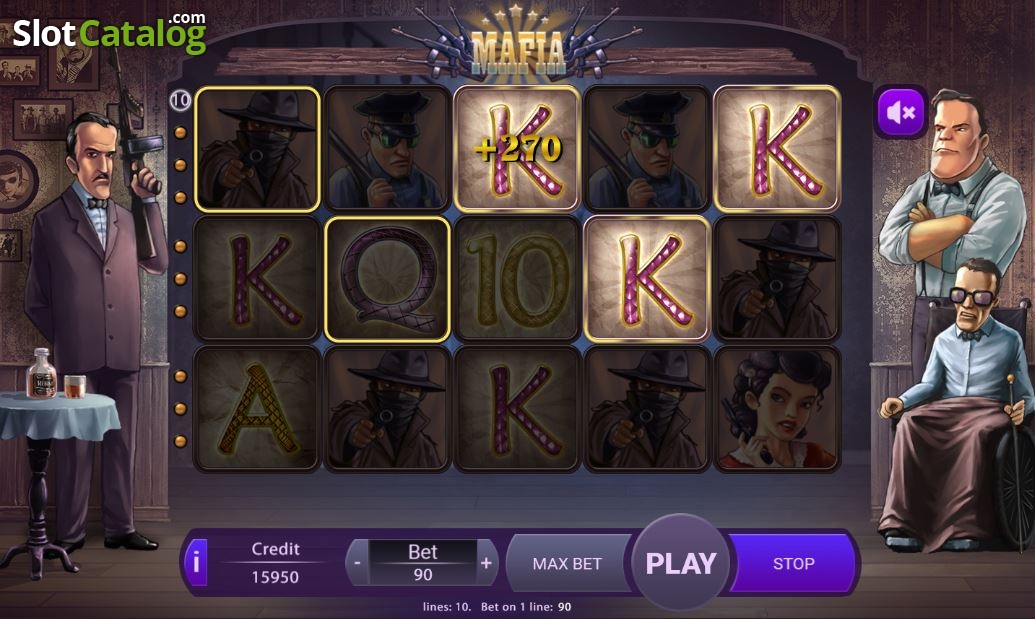Click the STOP button
The width and height of the screenshot is (1035, 619).
(793, 564)
